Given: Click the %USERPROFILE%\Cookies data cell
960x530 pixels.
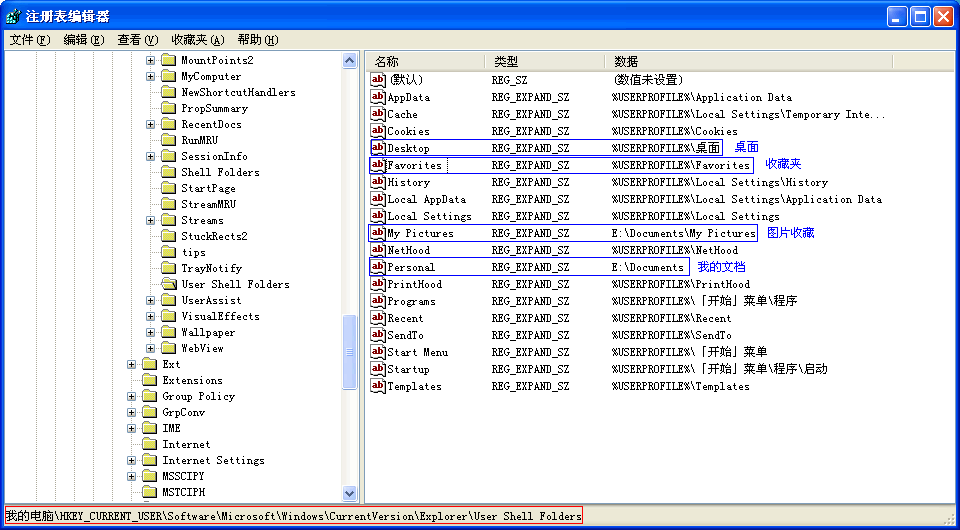Looking at the screenshot, I should 674,131.
